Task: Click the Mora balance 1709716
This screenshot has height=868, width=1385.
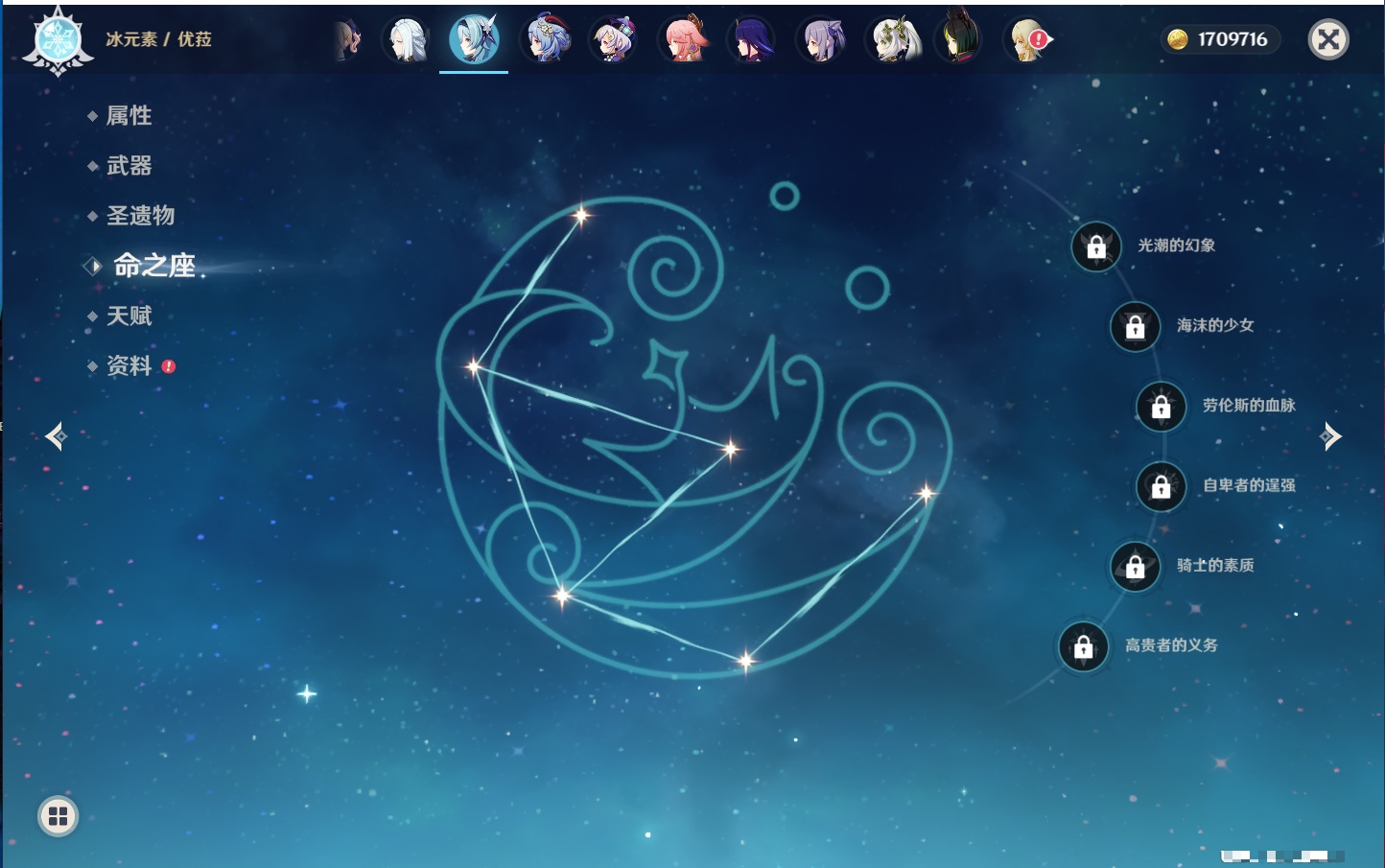Action: [x=1232, y=39]
